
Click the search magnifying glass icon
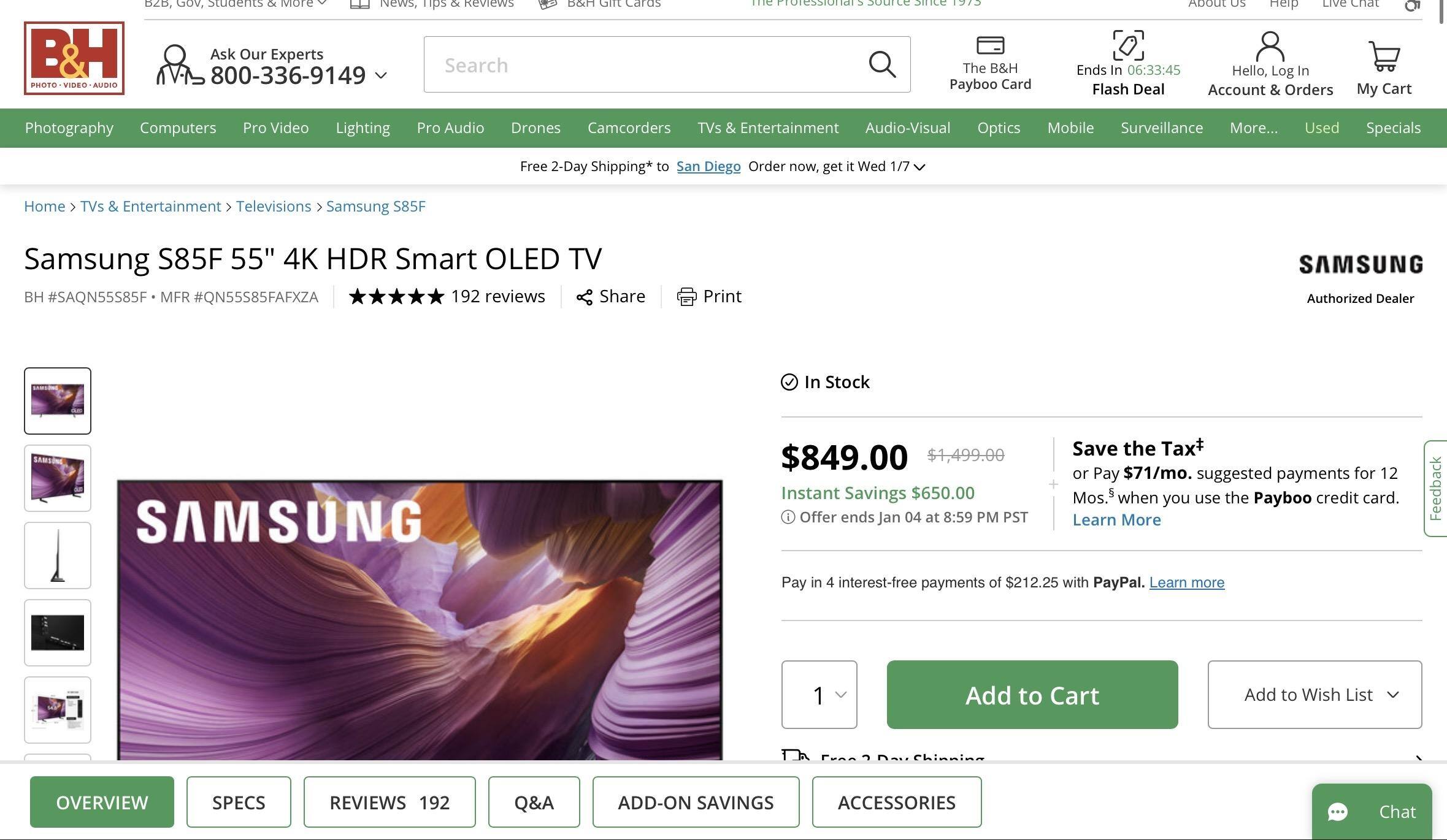[881, 64]
